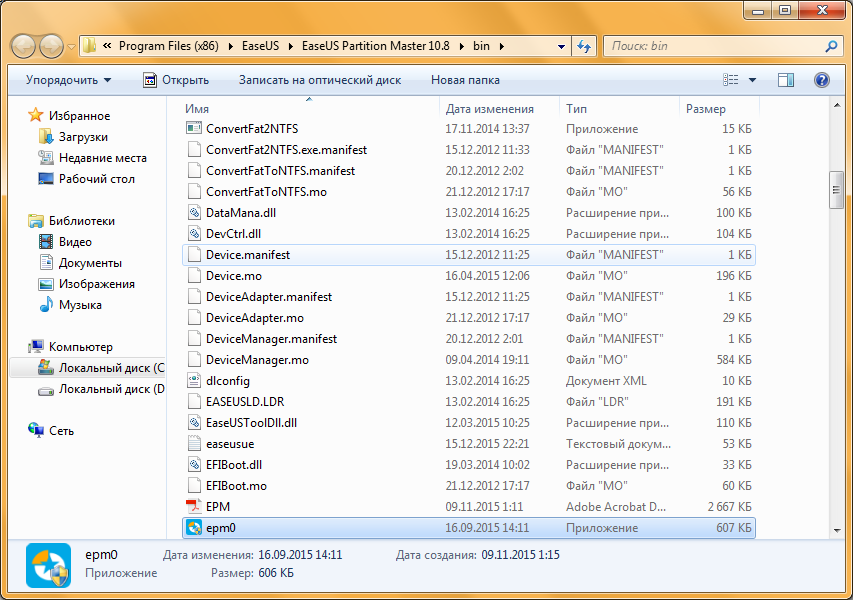The image size is (853, 600).
Task: Click the Favorites star icon (Избранное)
Action: pyautogui.click(x=36, y=115)
